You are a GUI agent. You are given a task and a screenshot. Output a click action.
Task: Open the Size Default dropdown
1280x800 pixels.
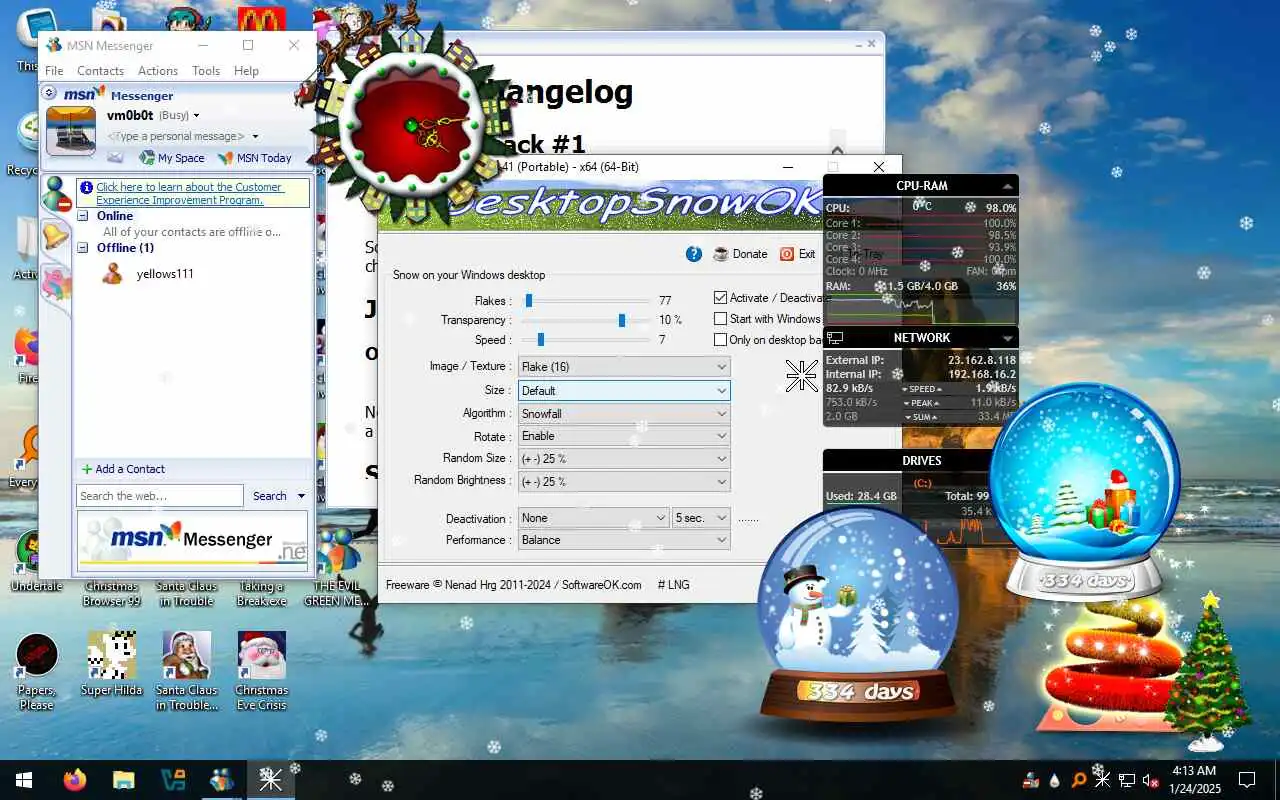coord(624,391)
